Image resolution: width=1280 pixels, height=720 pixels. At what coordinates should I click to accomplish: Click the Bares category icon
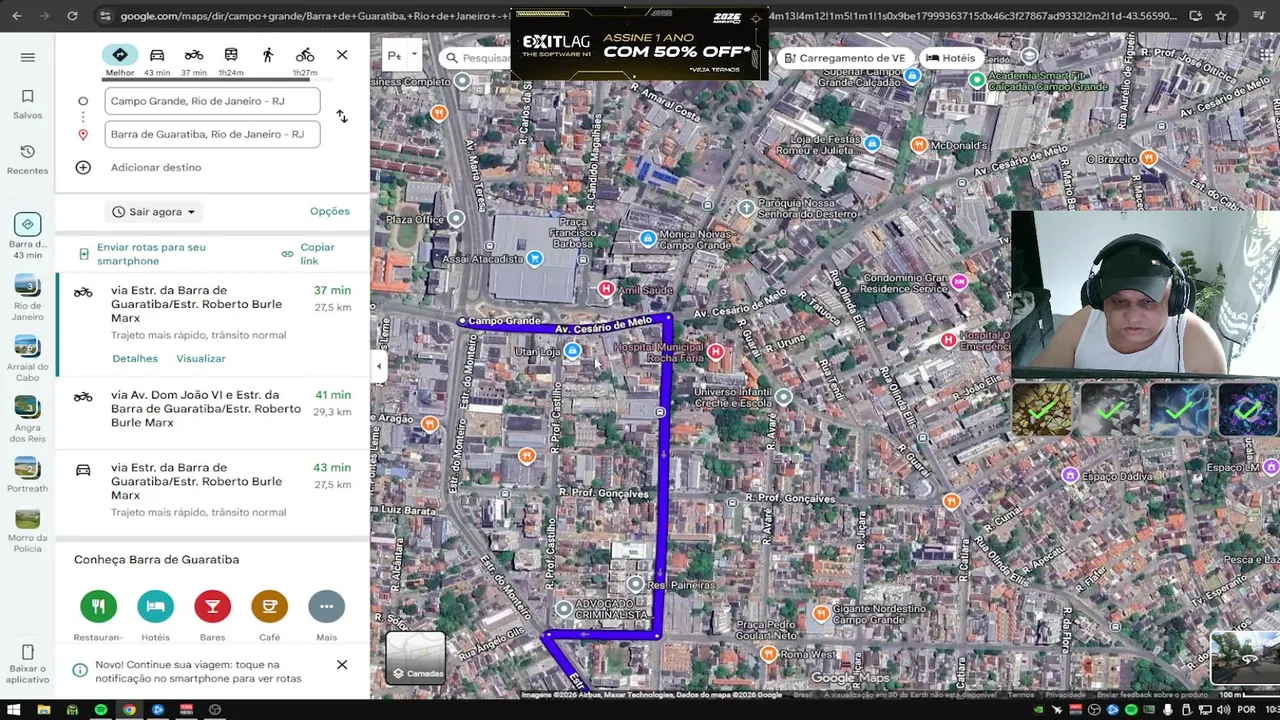tap(212, 607)
